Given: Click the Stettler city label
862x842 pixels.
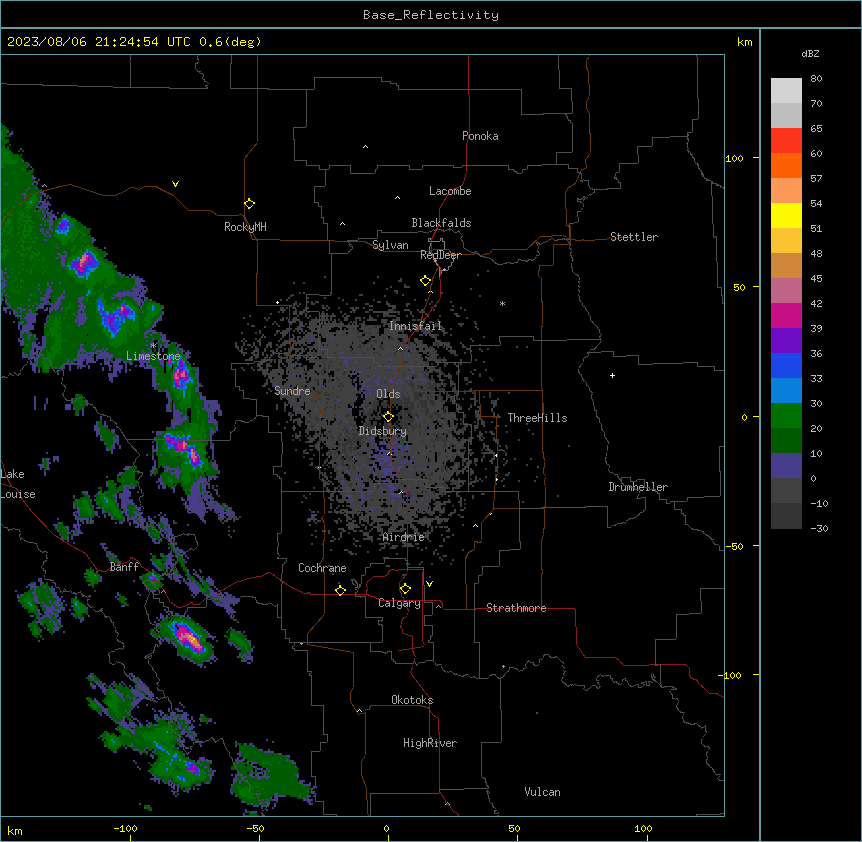Looking at the screenshot, I should coord(634,237).
